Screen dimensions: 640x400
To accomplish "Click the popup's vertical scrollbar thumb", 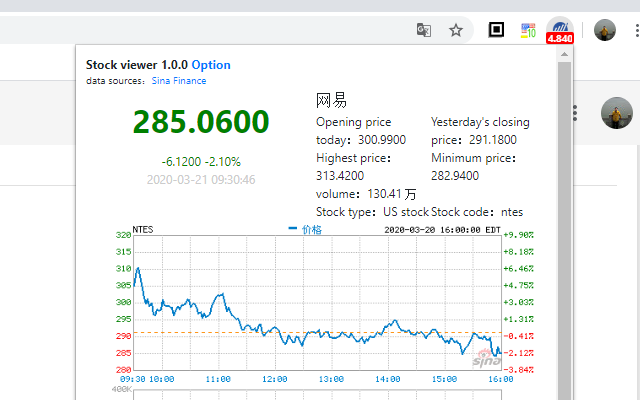I will point(564,229).
